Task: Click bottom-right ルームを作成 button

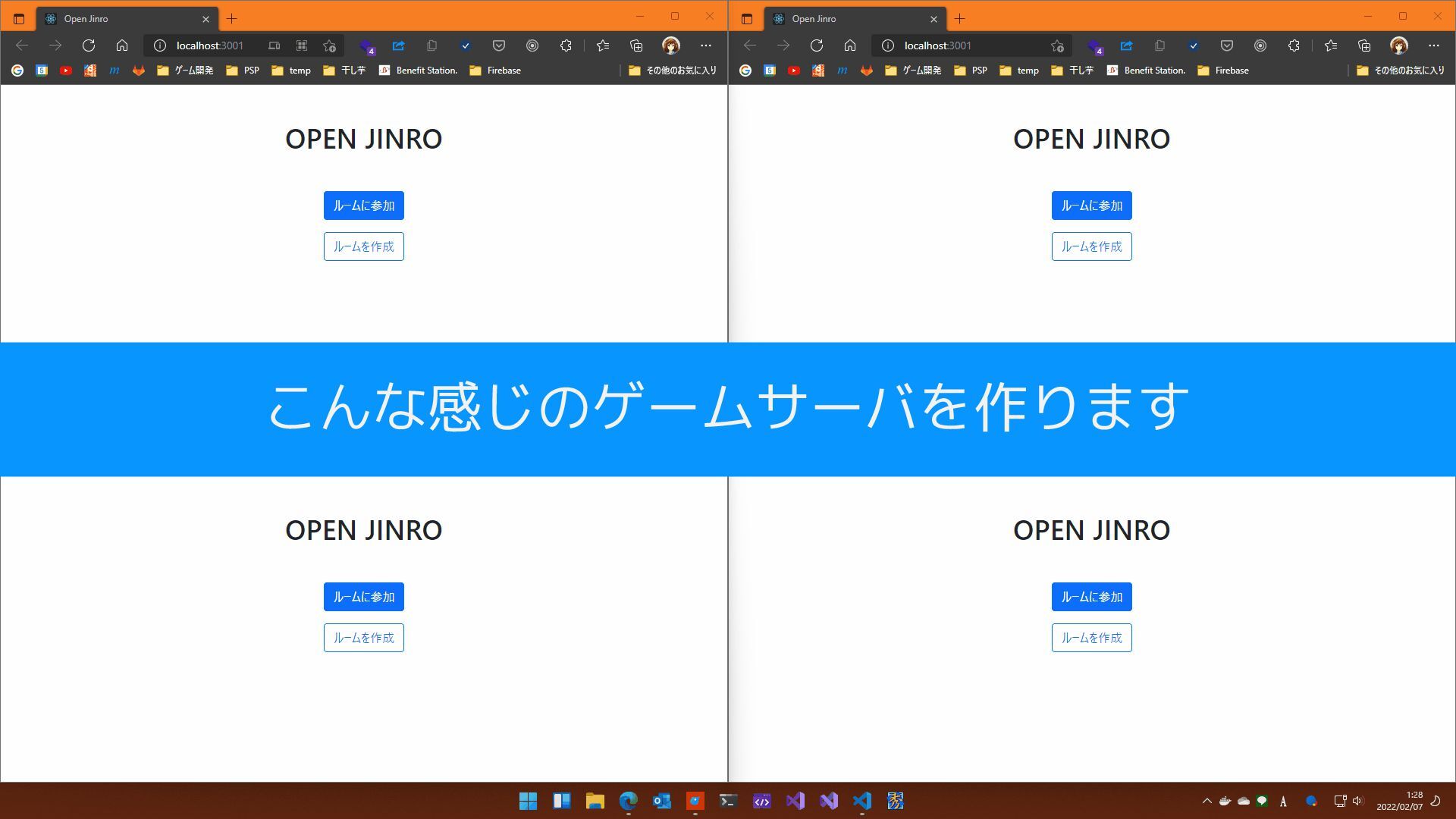Action: [x=1091, y=638]
